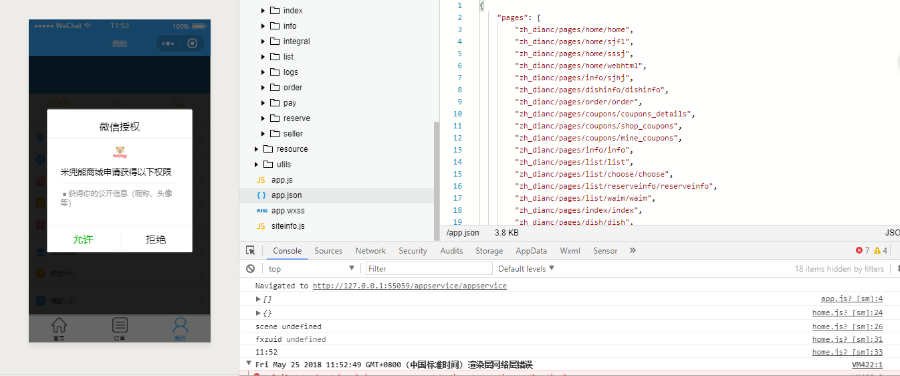Screen dimensions: 900x376
Task: Switch to the AppData tab
Action: 531,251
